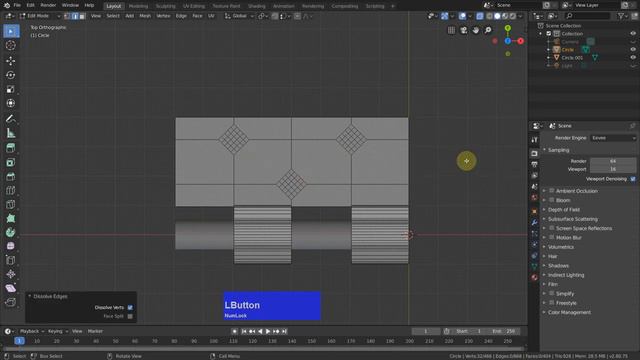Click the outliner search field

click(x=588, y=16)
